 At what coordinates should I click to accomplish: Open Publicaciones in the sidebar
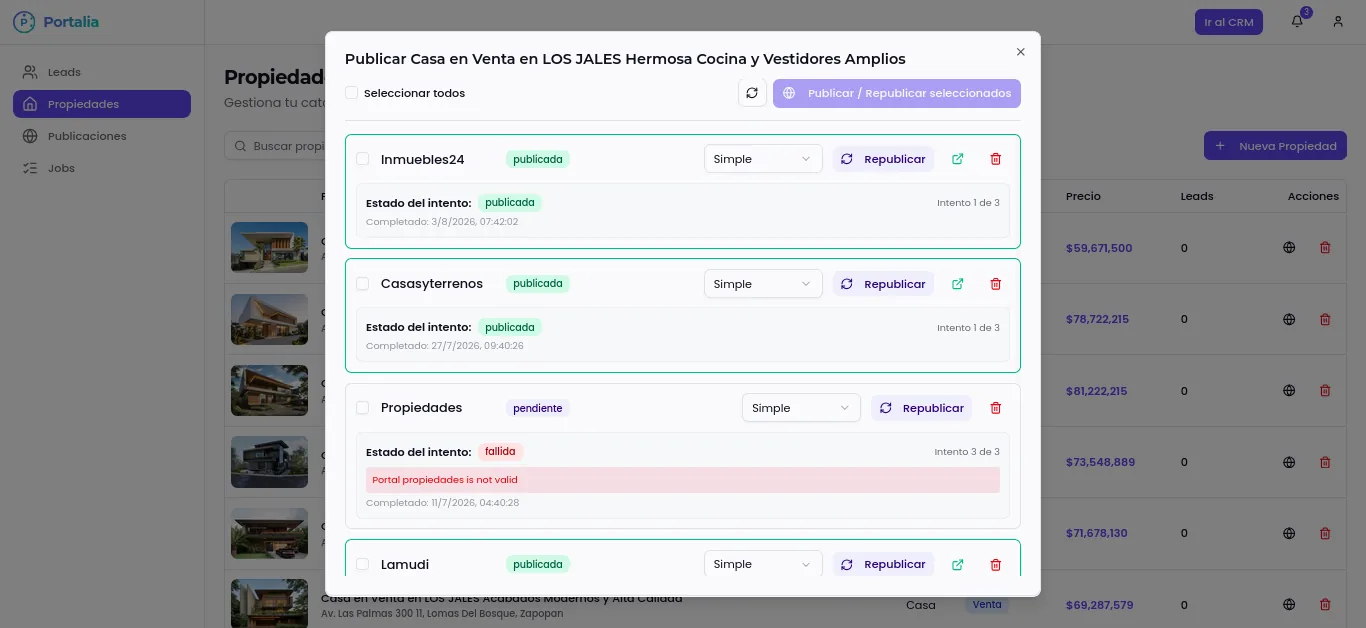(102, 136)
